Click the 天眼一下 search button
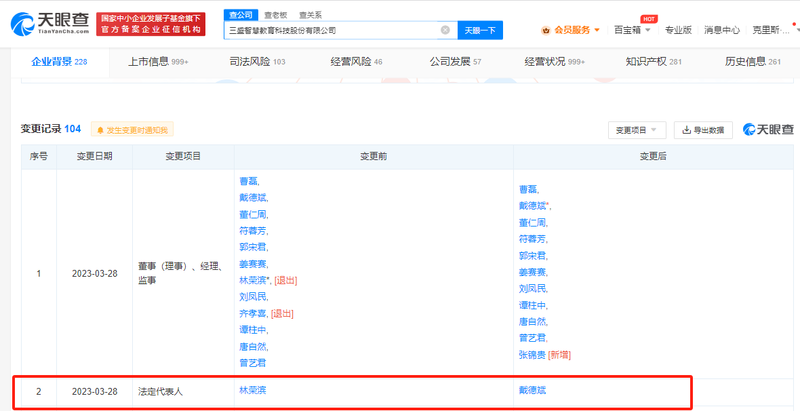This screenshot has height=411, width=800. pyautogui.click(x=480, y=31)
